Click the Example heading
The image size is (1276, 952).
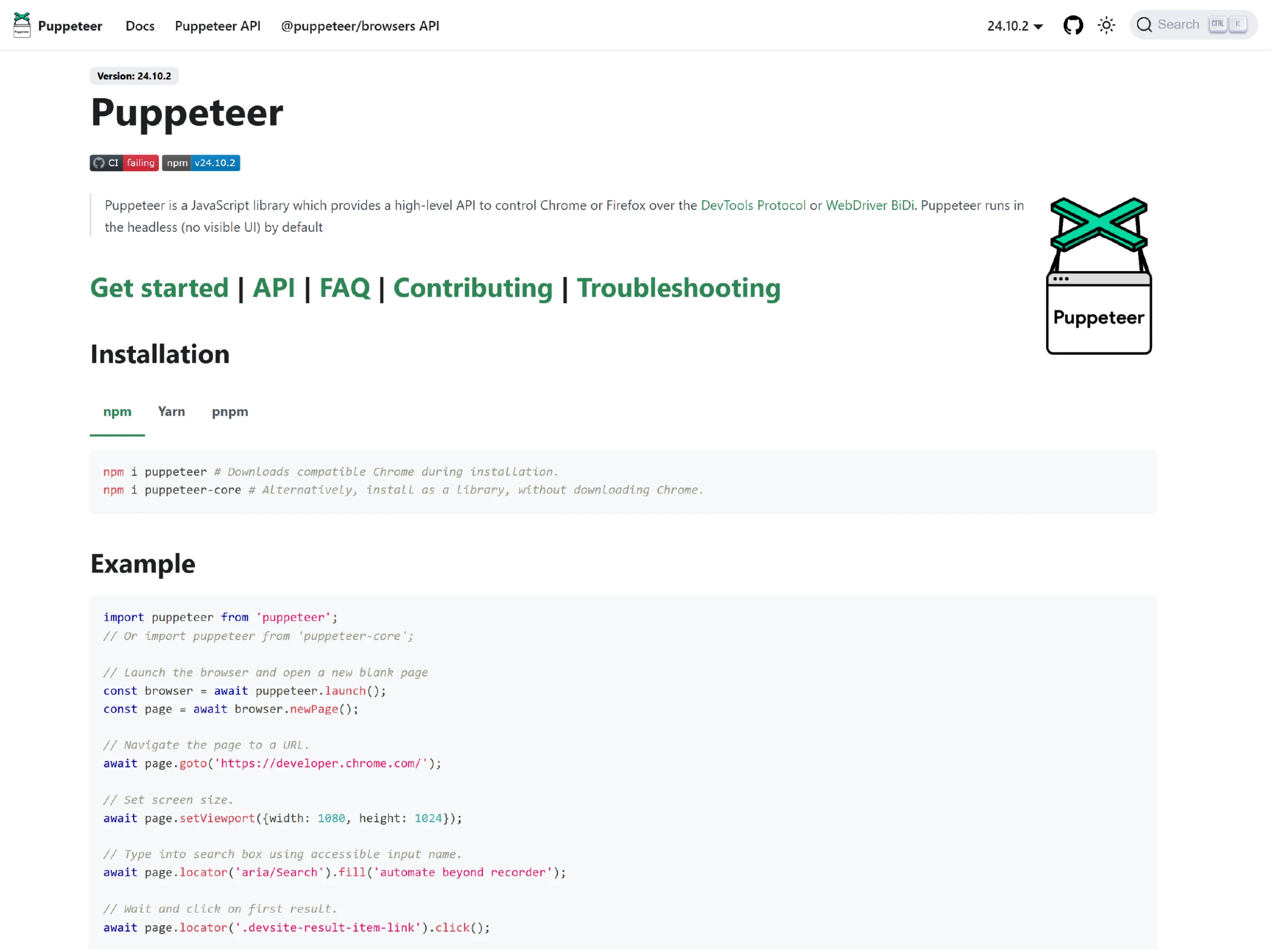pyautogui.click(x=143, y=564)
